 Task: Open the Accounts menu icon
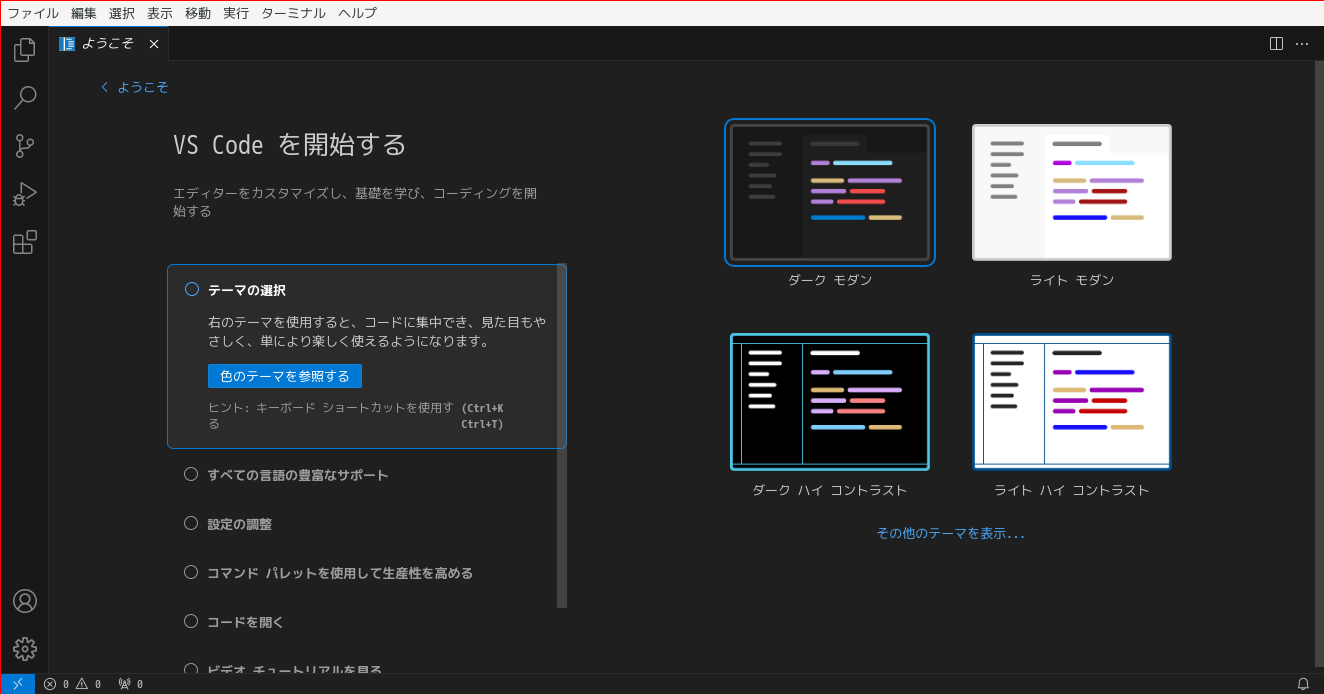25,601
